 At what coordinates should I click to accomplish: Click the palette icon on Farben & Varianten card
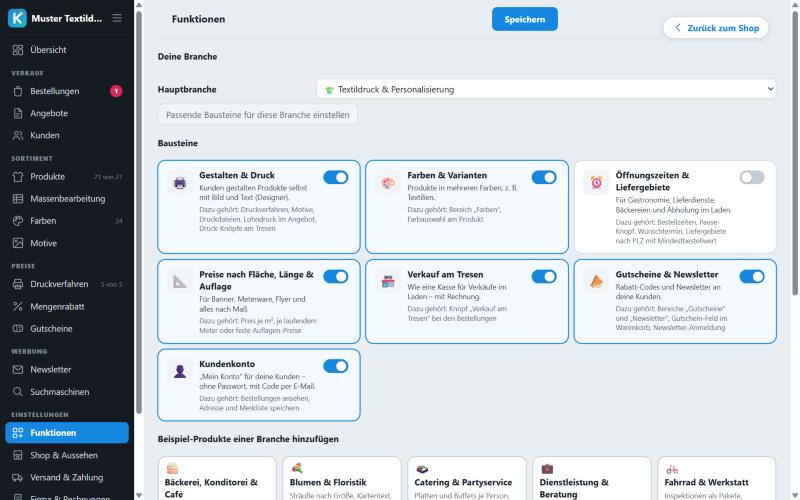click(x=388, y=183)
